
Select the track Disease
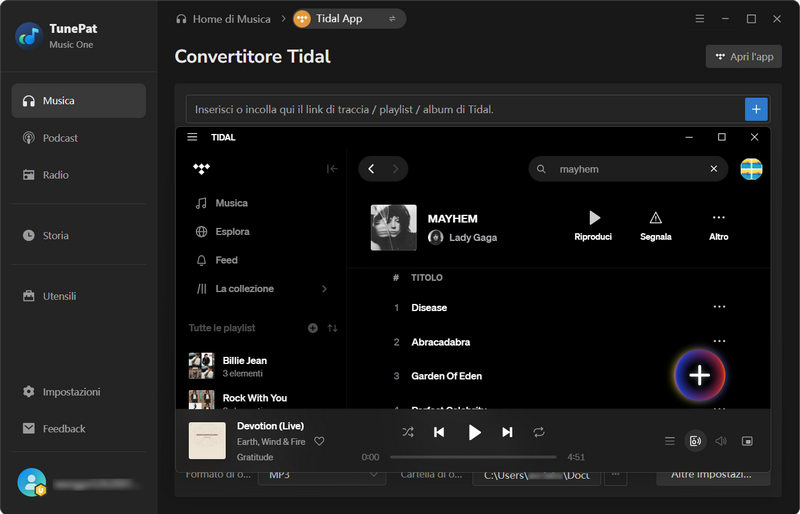pyautogui.click(x=429, y=308)
